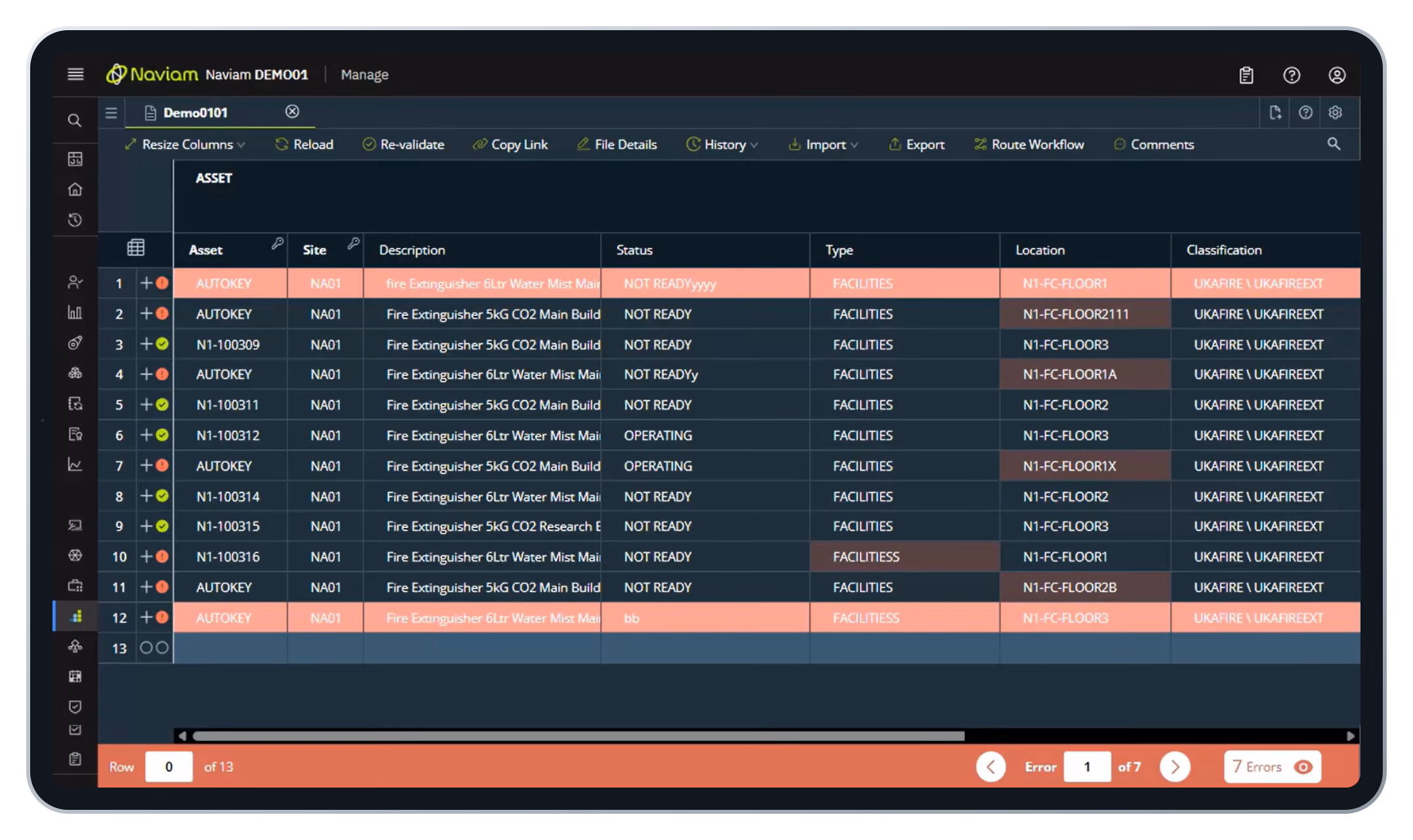Screen dimensions: 1413x840
Task: Click the sidebar search icon
Action: pos(75,121)
